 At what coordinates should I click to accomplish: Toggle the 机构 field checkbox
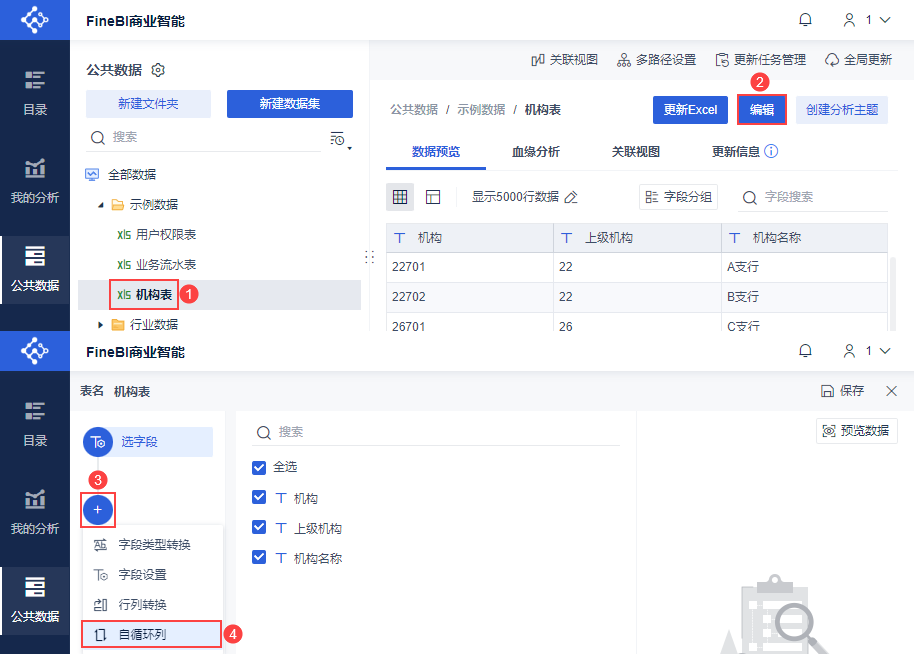259,497
